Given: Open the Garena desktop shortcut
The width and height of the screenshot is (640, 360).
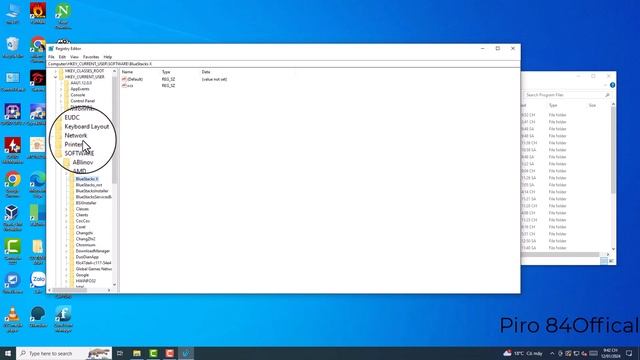Looking at the screenshot, I should [38, 81].
